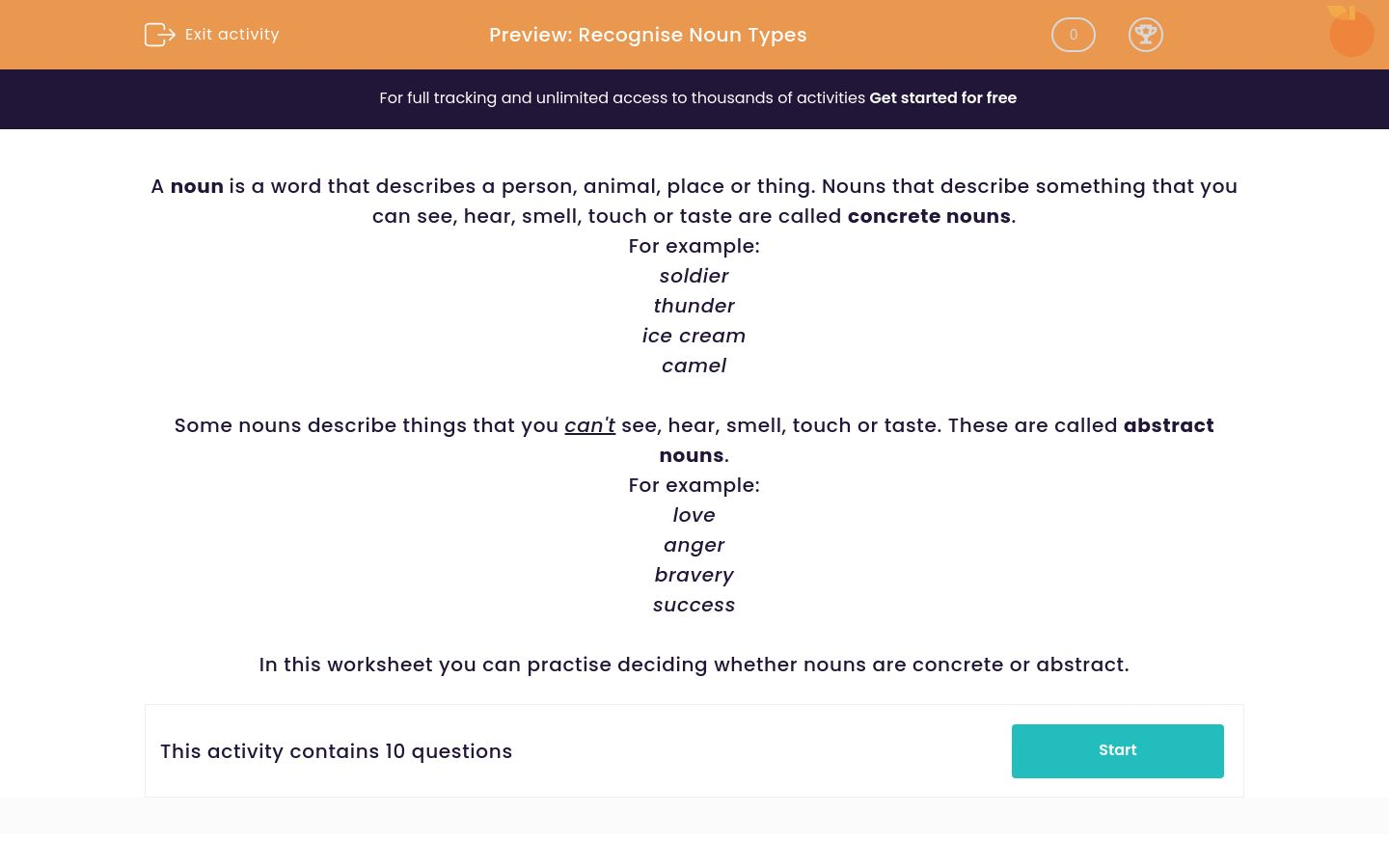The width and height of the screenshot is (1389, 868).
Task: Click the orange fruit logo top right
Action: [x=1351, y=32]
